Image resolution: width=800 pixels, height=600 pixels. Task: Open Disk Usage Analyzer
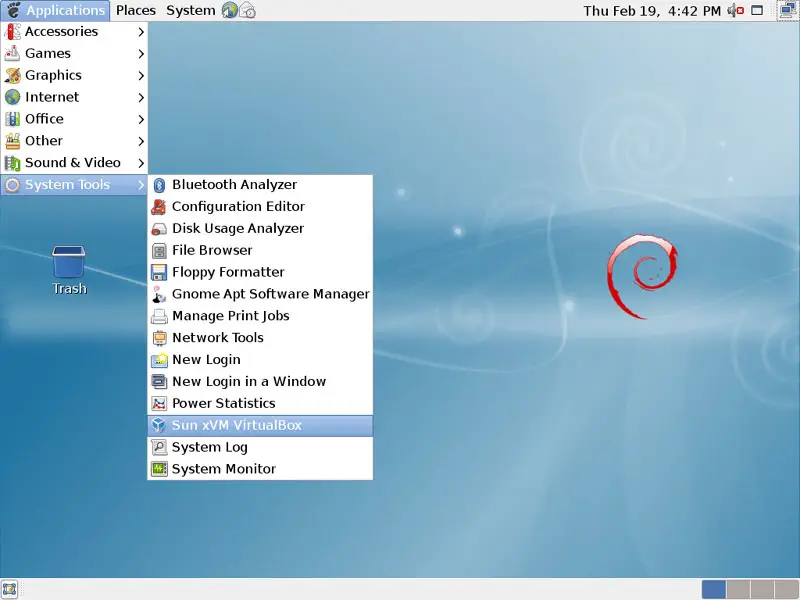pos(260,229)
